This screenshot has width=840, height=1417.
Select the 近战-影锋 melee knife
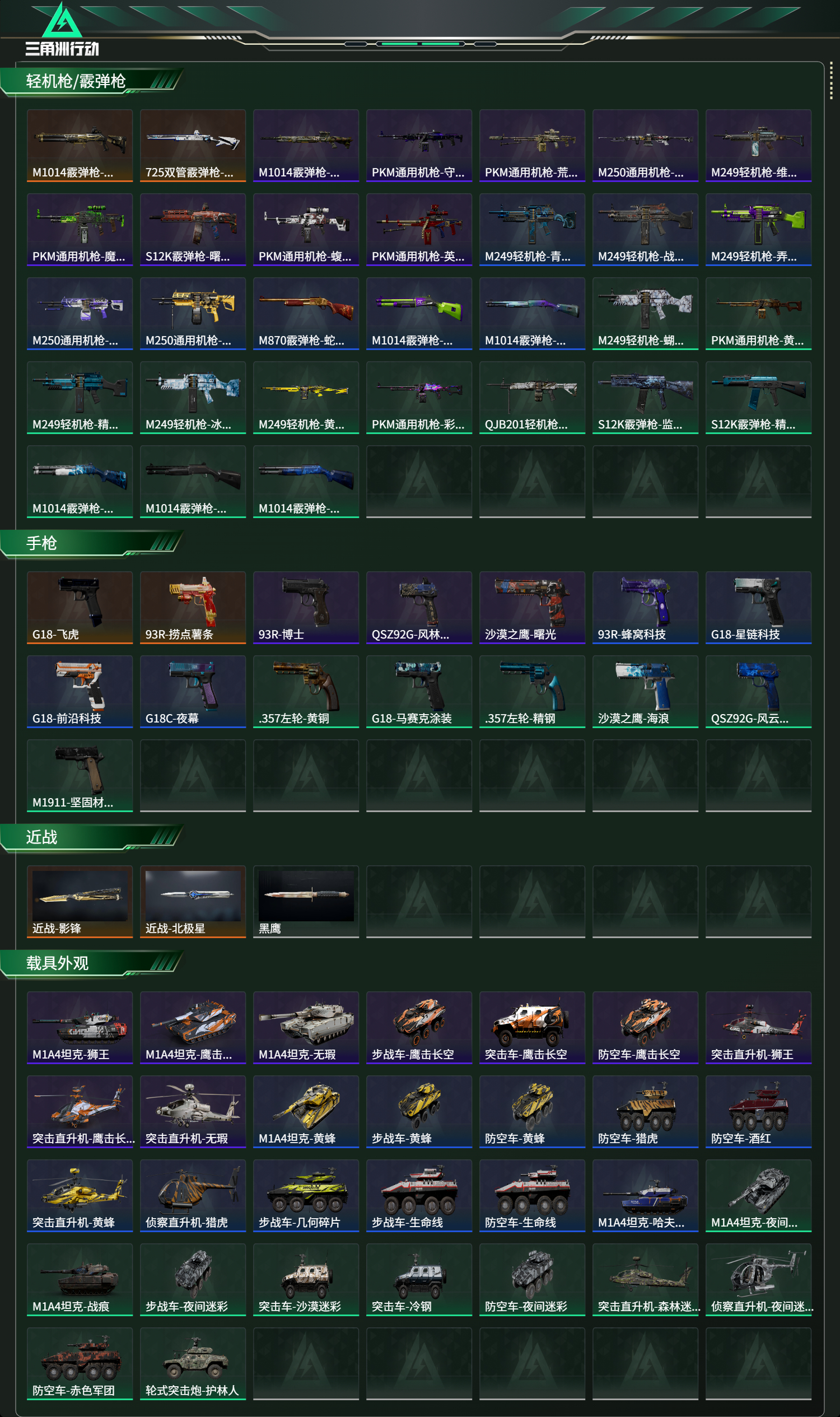point(80,901)
